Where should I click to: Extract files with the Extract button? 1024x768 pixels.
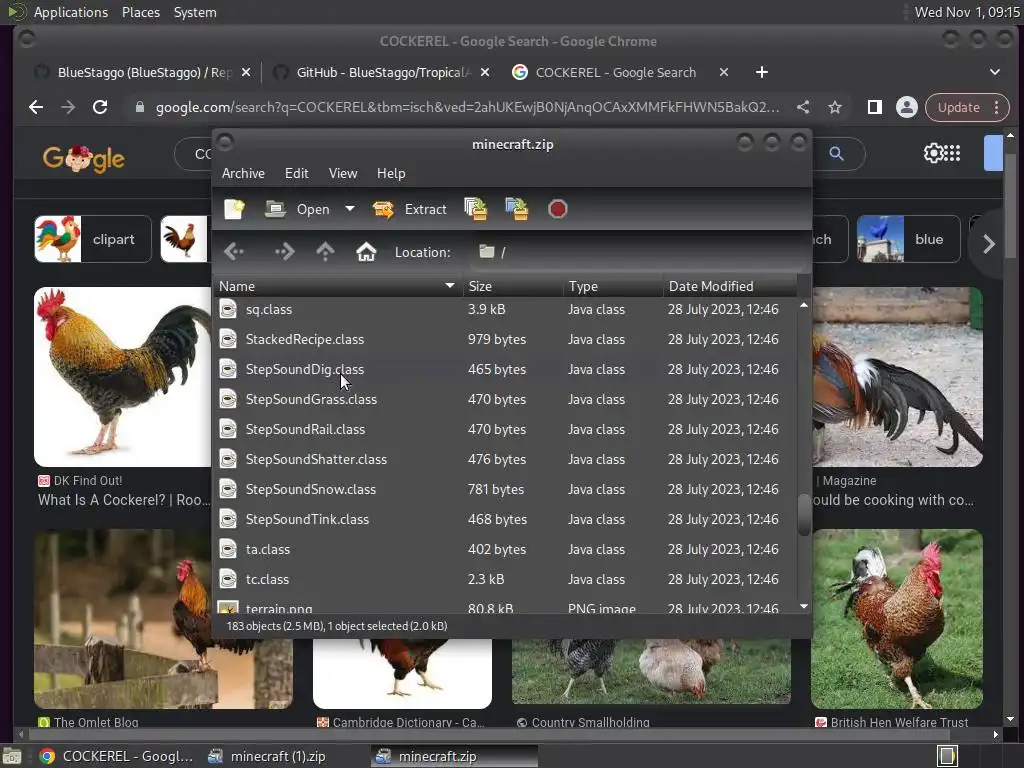409,209
